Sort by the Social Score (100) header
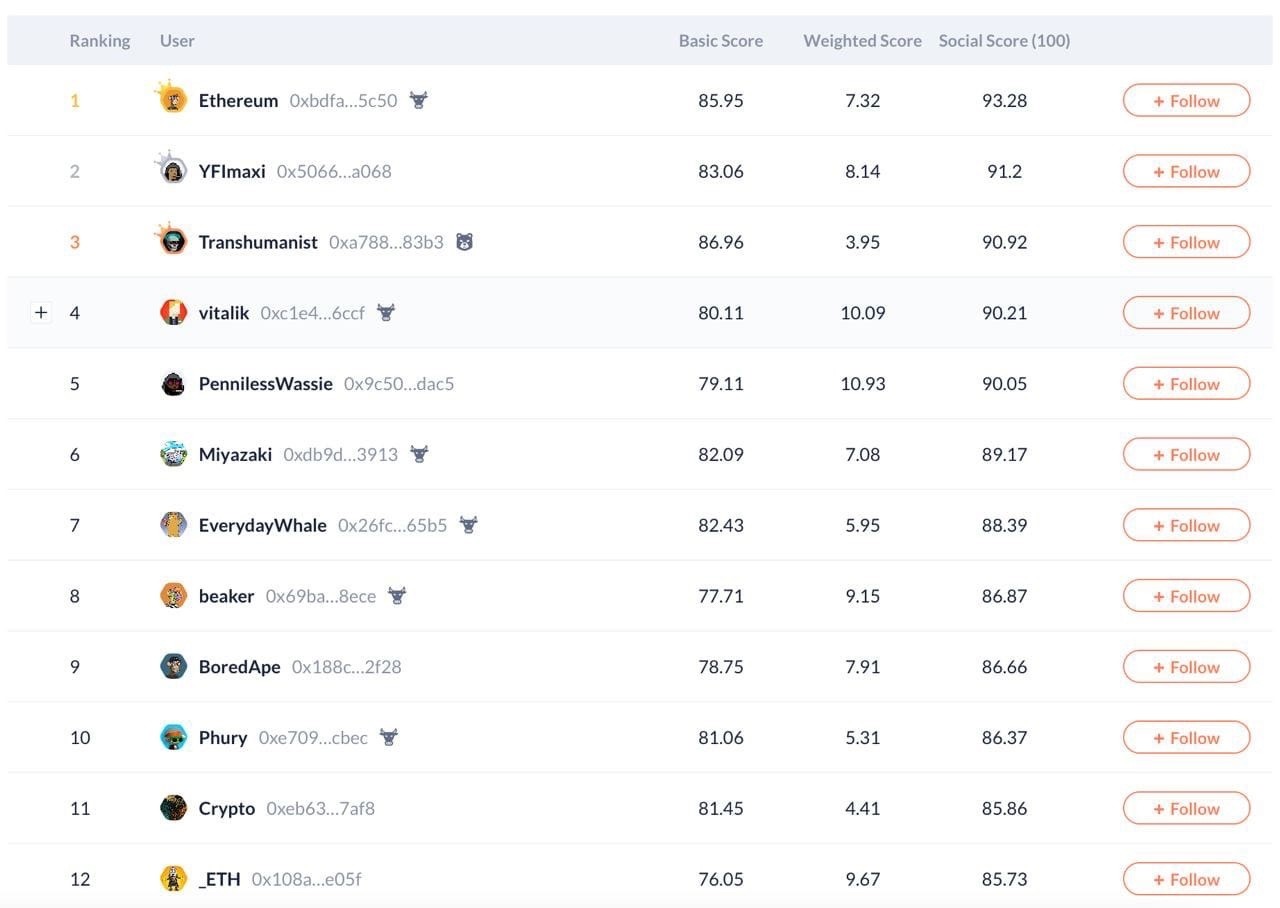1280x908 pixels. (x=1004, y=41)
